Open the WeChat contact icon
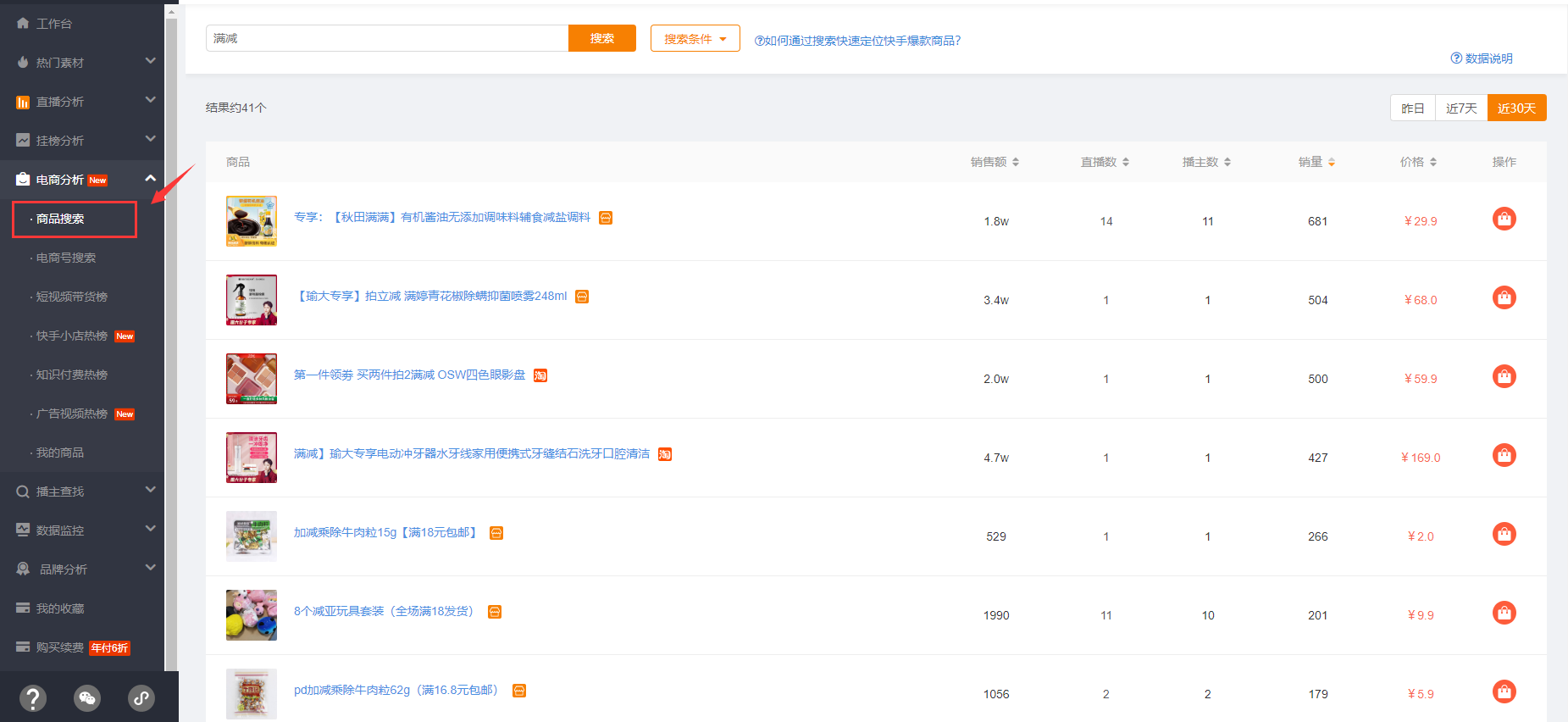 point(86,698)
